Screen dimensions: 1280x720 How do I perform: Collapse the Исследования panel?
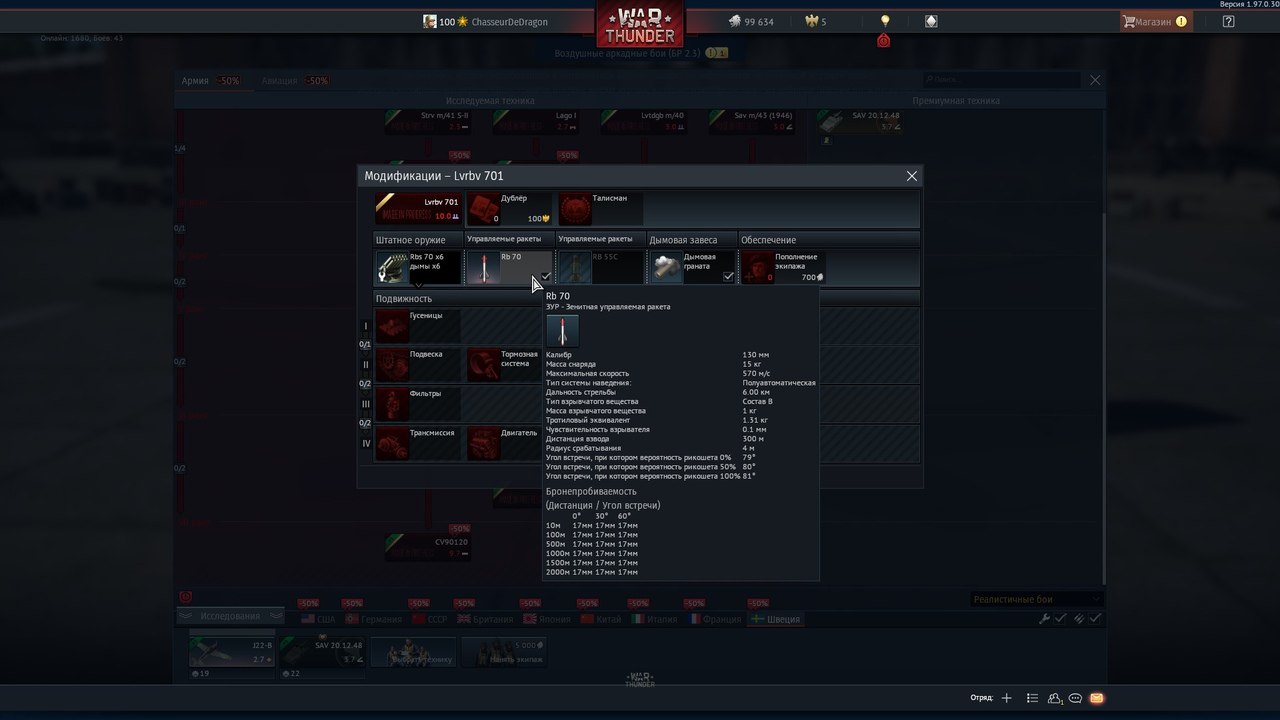229,616
